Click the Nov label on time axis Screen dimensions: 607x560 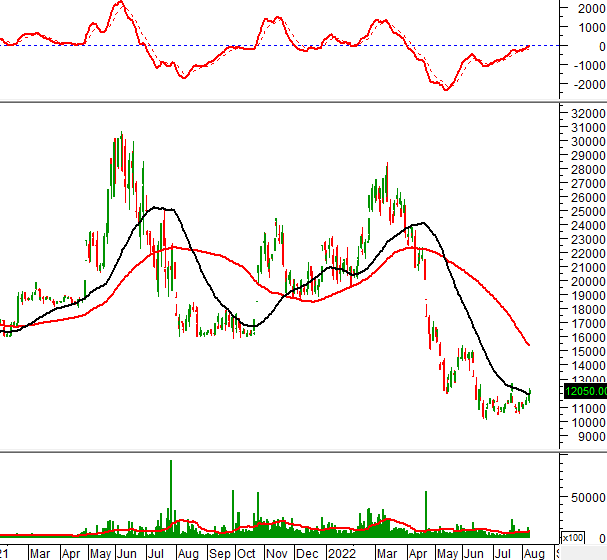(277, 553)
